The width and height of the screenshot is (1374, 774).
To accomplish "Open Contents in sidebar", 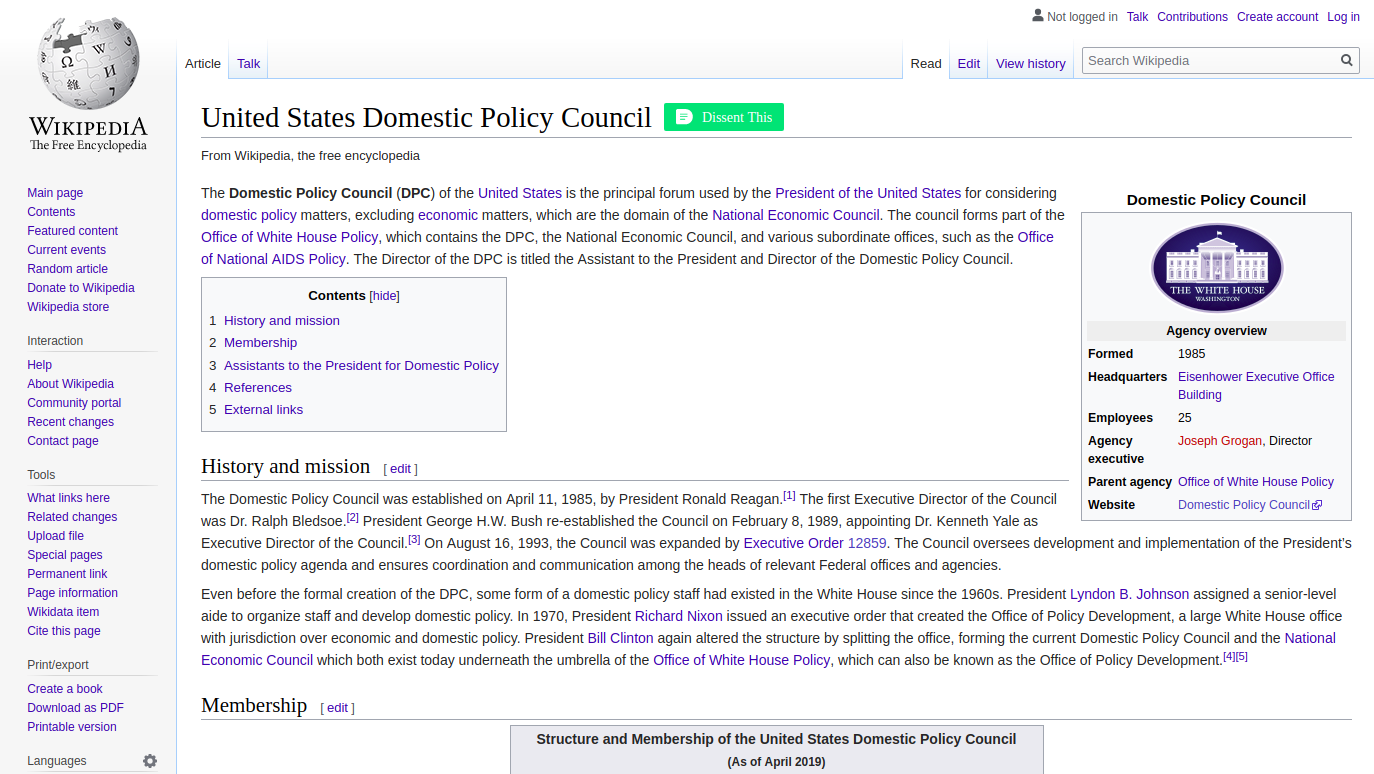I will coord(51,212).
